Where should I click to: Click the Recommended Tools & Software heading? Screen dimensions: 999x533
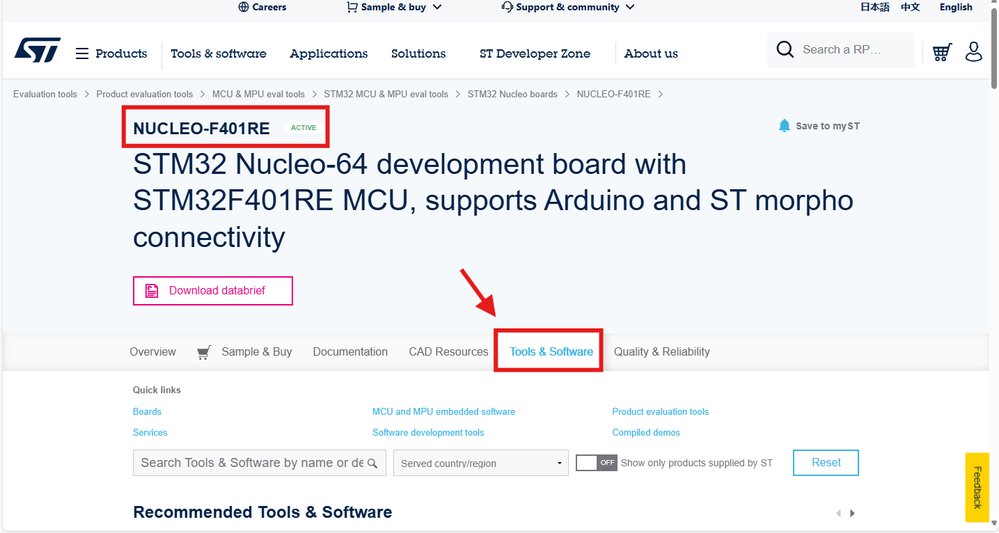click(262, 513)
